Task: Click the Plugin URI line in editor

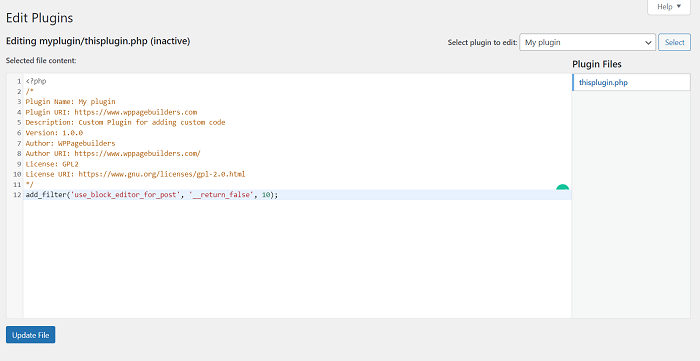Action: click(111, 112)
